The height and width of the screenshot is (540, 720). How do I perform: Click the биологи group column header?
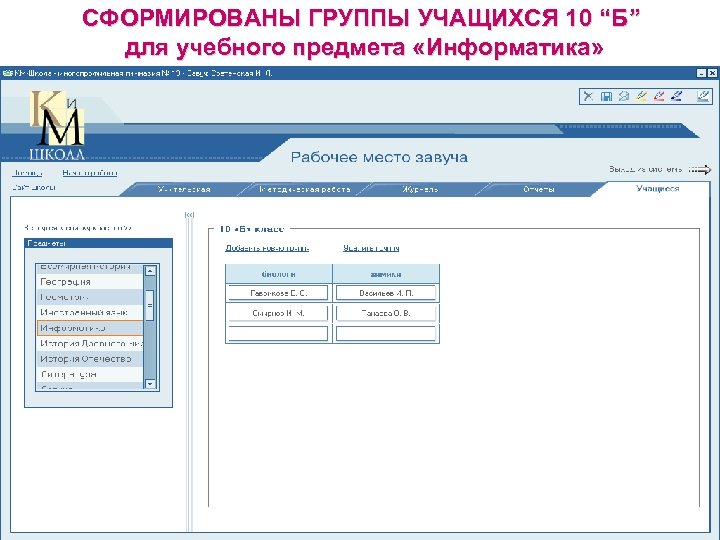click(x=278, y=274)
